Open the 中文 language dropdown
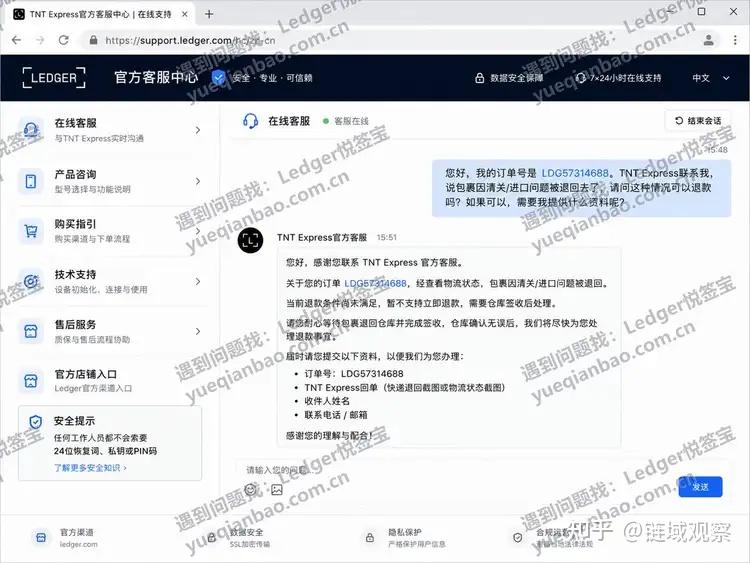This screenshot has width=750, height=563. [711, 78]
